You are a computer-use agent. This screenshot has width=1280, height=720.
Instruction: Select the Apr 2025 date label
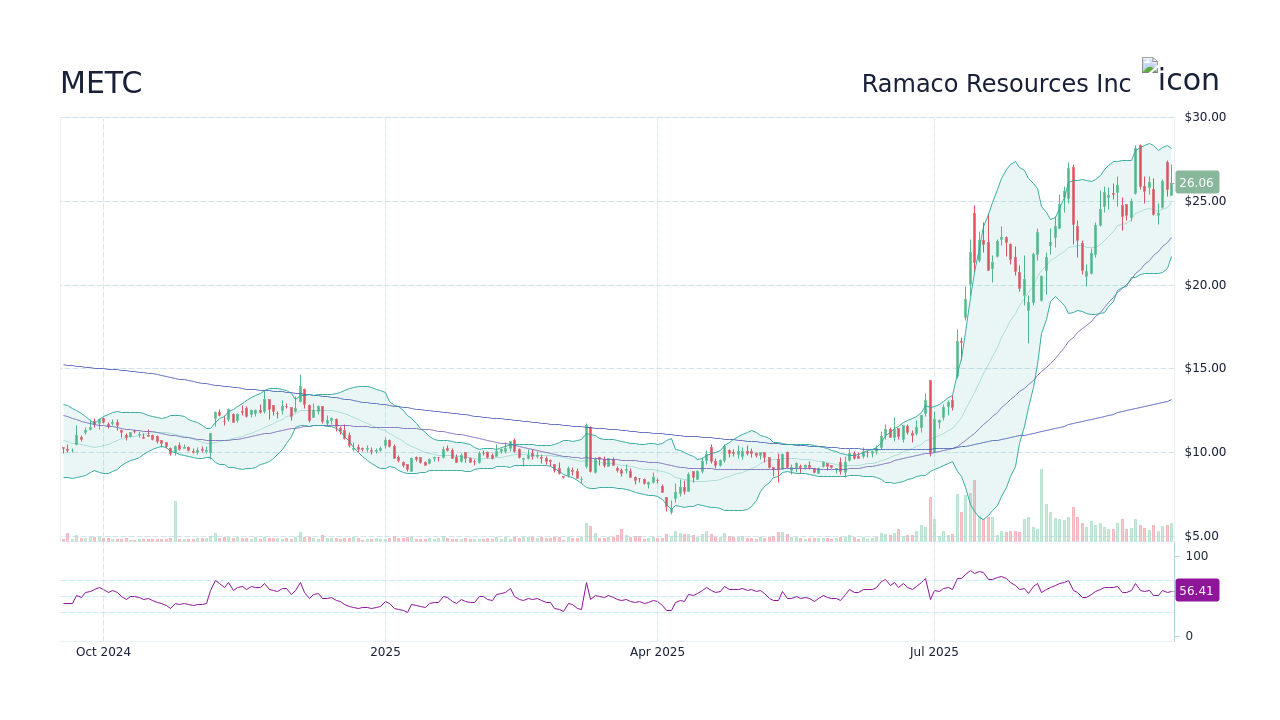pyautogui.click(x=657, y=651)
